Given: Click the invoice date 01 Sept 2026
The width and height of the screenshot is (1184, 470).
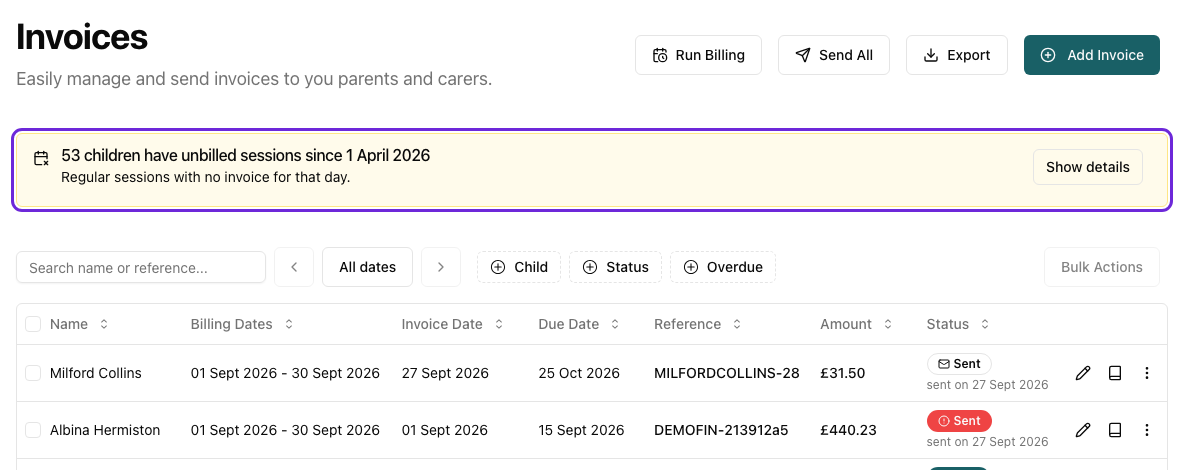Looking at the screenshot, I should coord(445,430).
